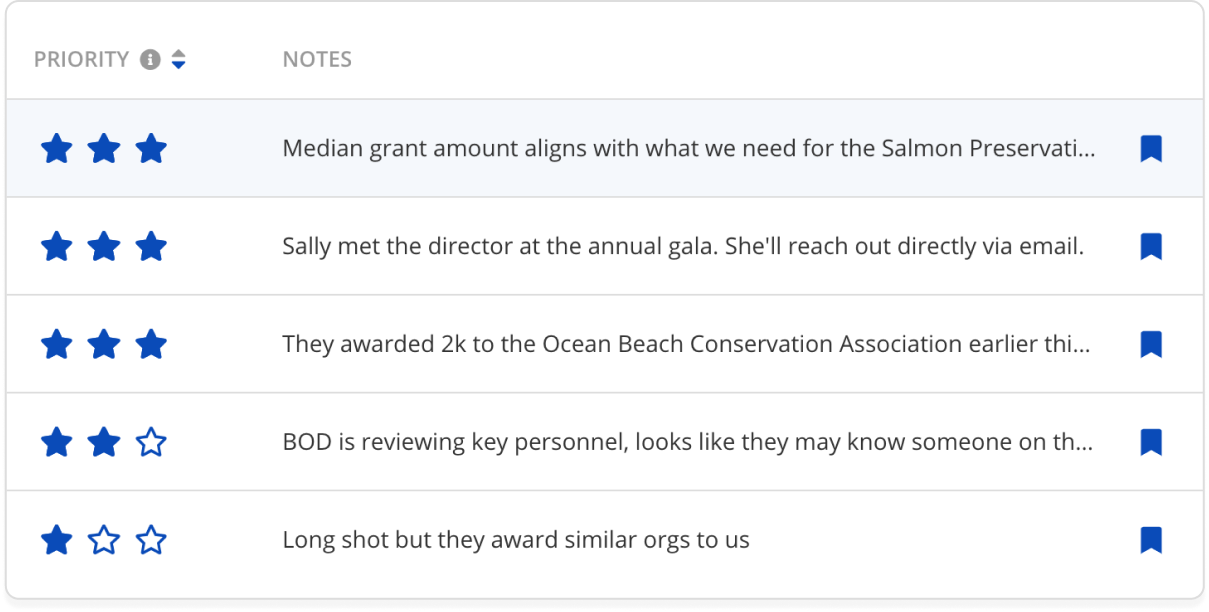
Task: Open the truncated Median grant amount note
Action: click(689, 149)
